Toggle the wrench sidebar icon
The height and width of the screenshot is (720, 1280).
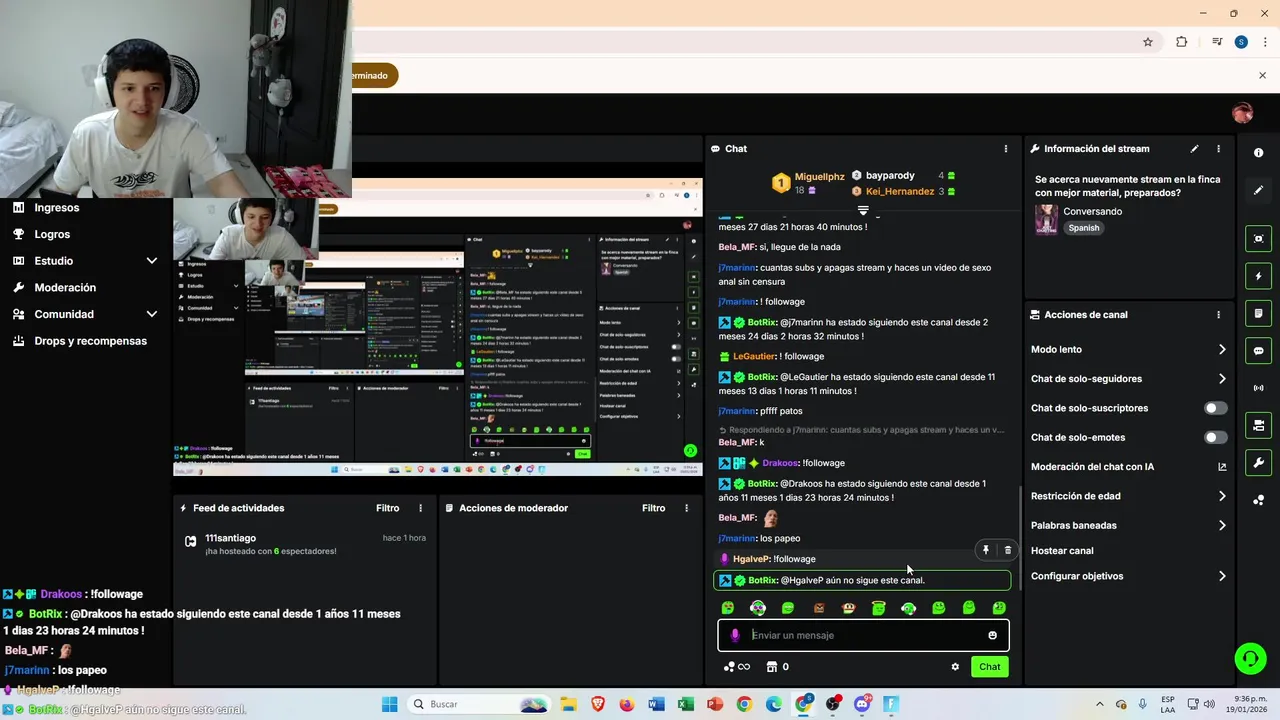1258,463
